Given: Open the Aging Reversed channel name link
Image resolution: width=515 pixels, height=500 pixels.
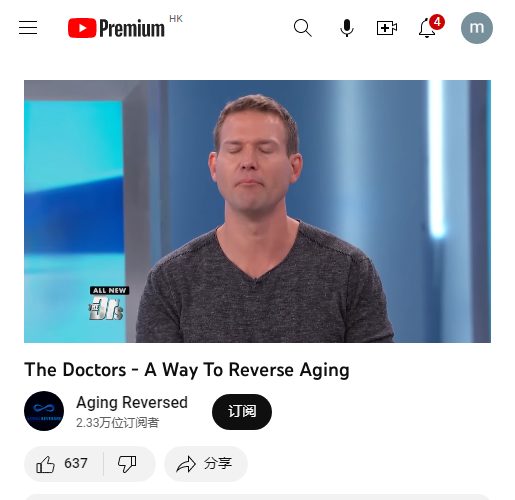Looking at the screenshot, I should (132, 402).
